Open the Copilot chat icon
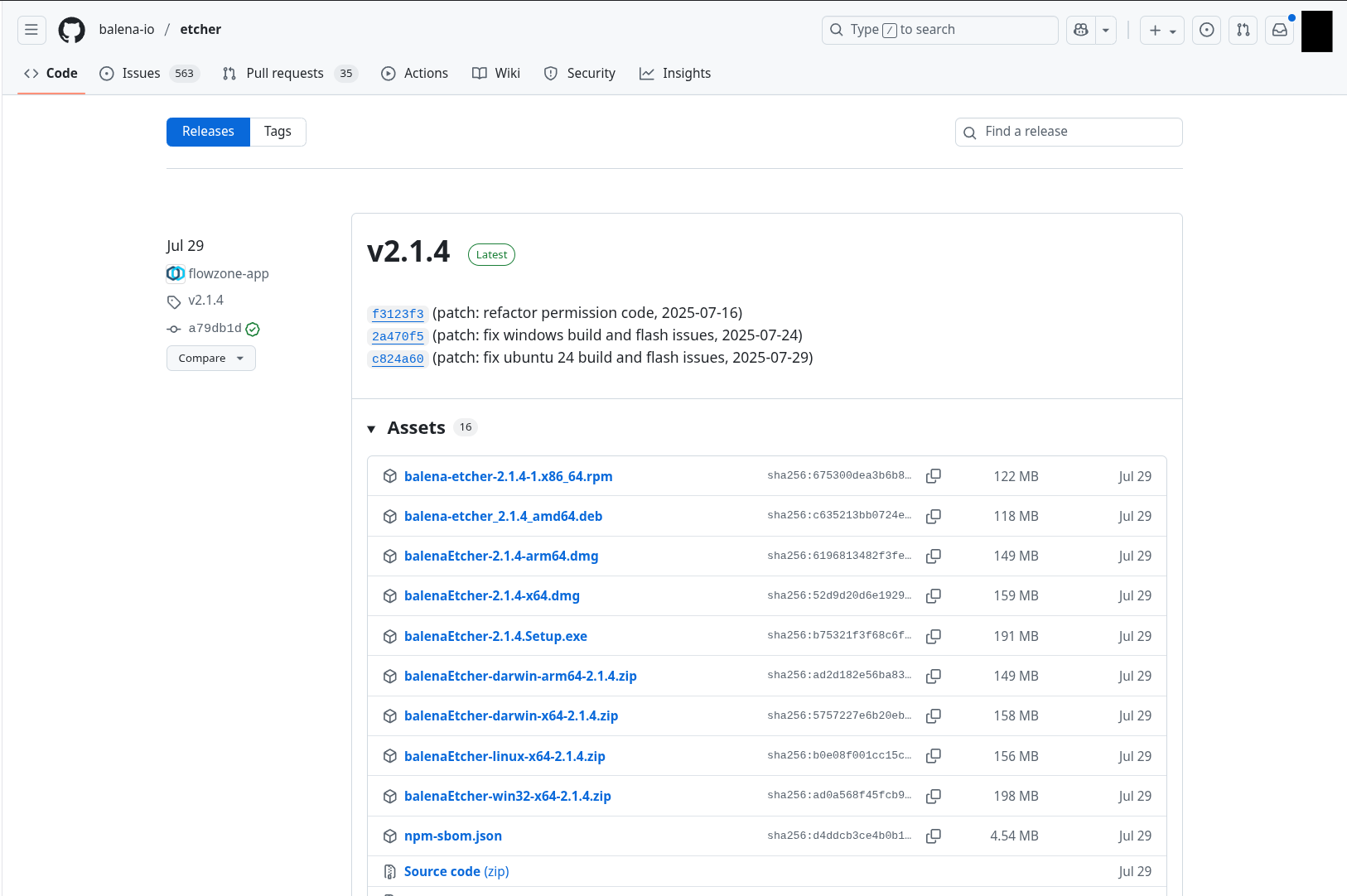1347x896 pixels. pos(1080,30)
